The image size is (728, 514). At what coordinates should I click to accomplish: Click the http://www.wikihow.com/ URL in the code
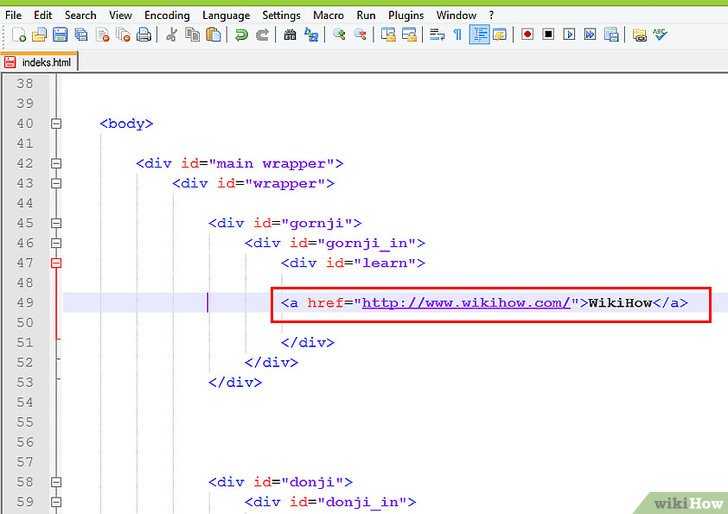click(466, 303)
